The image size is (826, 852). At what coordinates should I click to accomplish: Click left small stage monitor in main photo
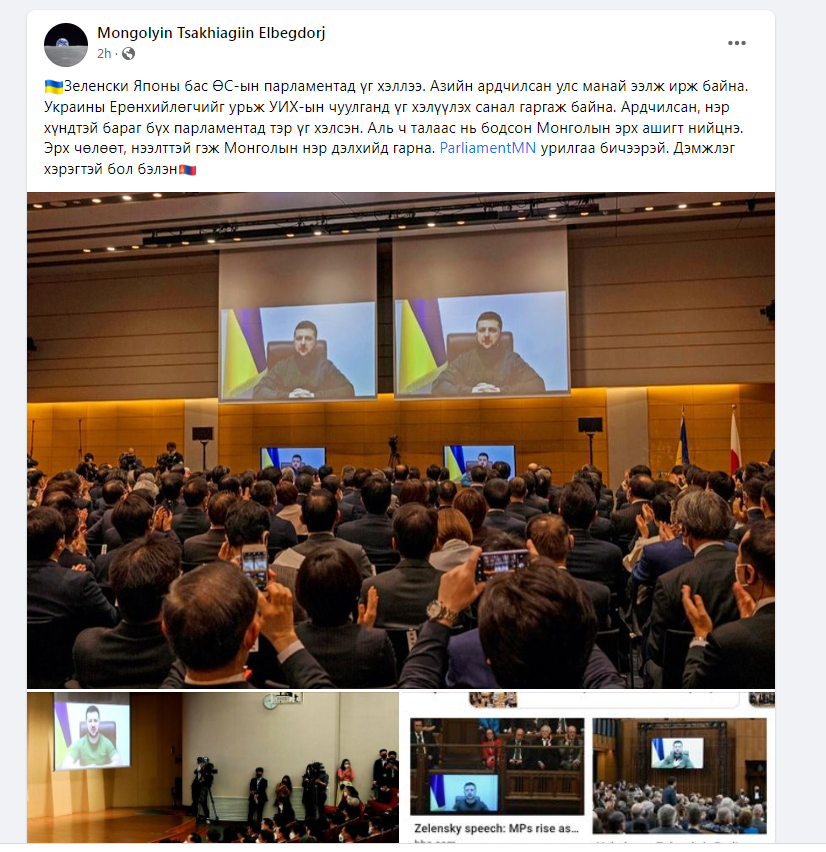coord(293,459)
